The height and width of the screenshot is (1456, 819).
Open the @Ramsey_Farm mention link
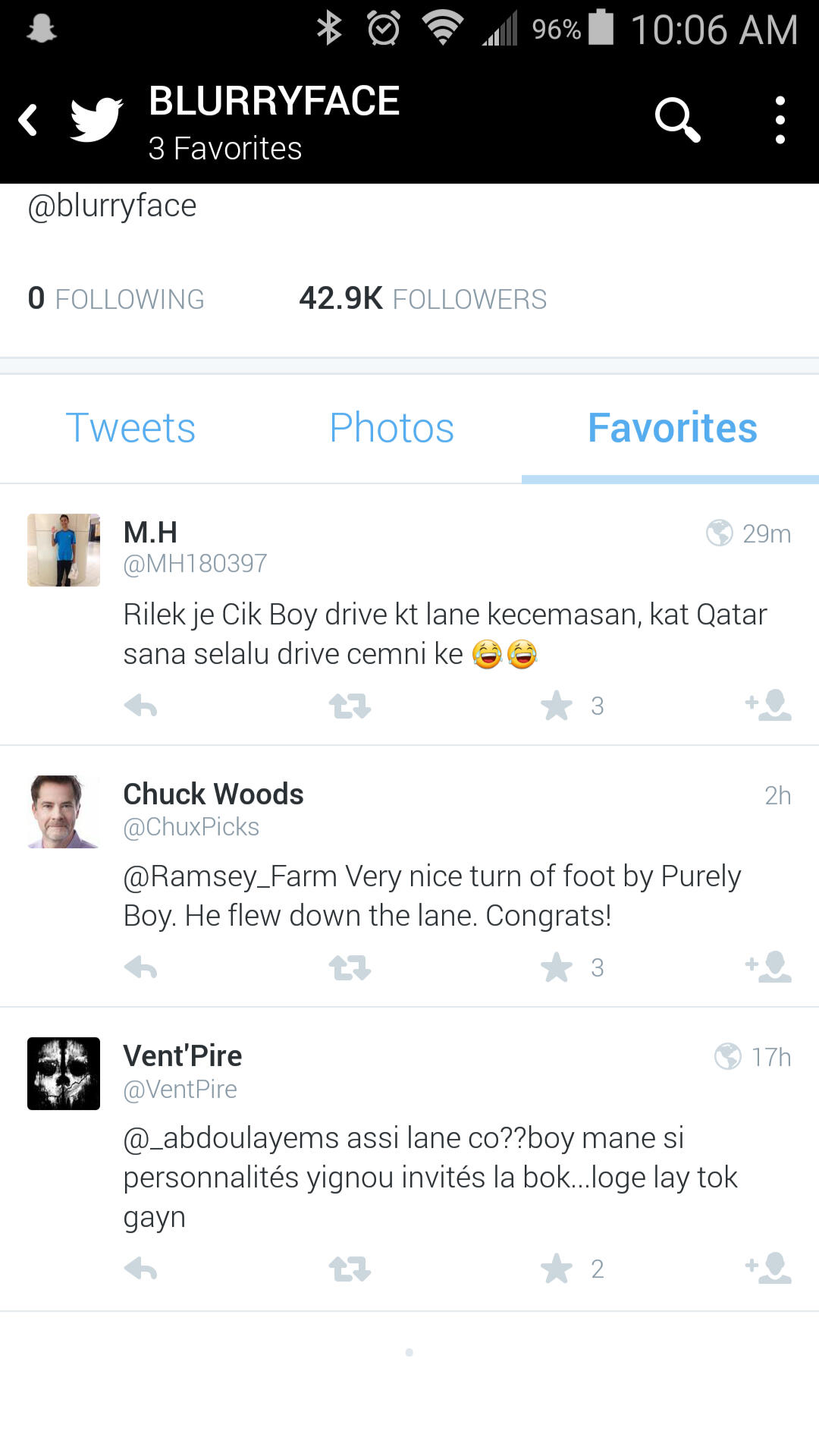pyautogui.click(x=231, y=876)
